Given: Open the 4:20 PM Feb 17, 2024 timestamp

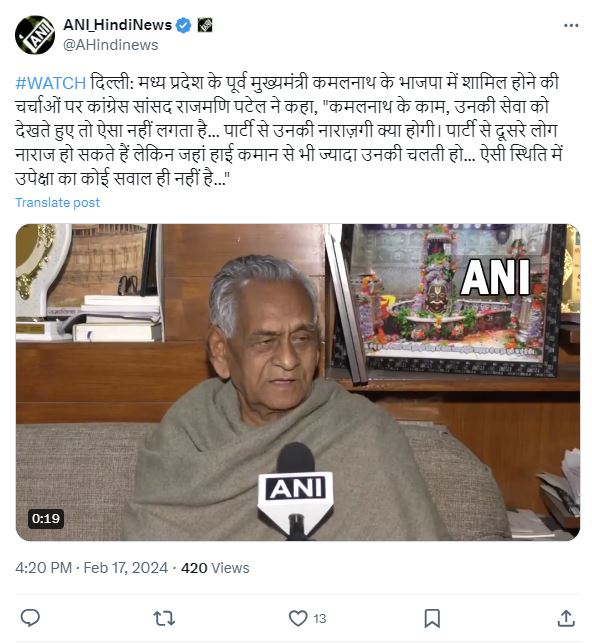Looking at the screenshot, I should (x=92, y=568).
